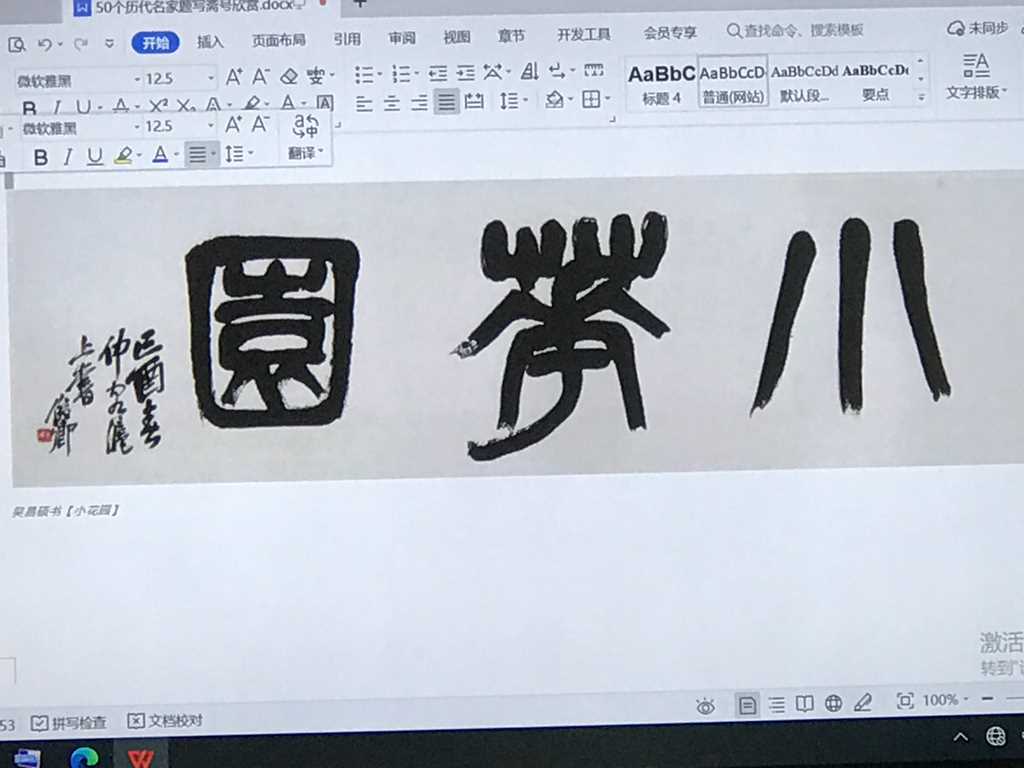Click the zoom out minus on zoom slider
The image size is (1024, 768).
(987, 699)
